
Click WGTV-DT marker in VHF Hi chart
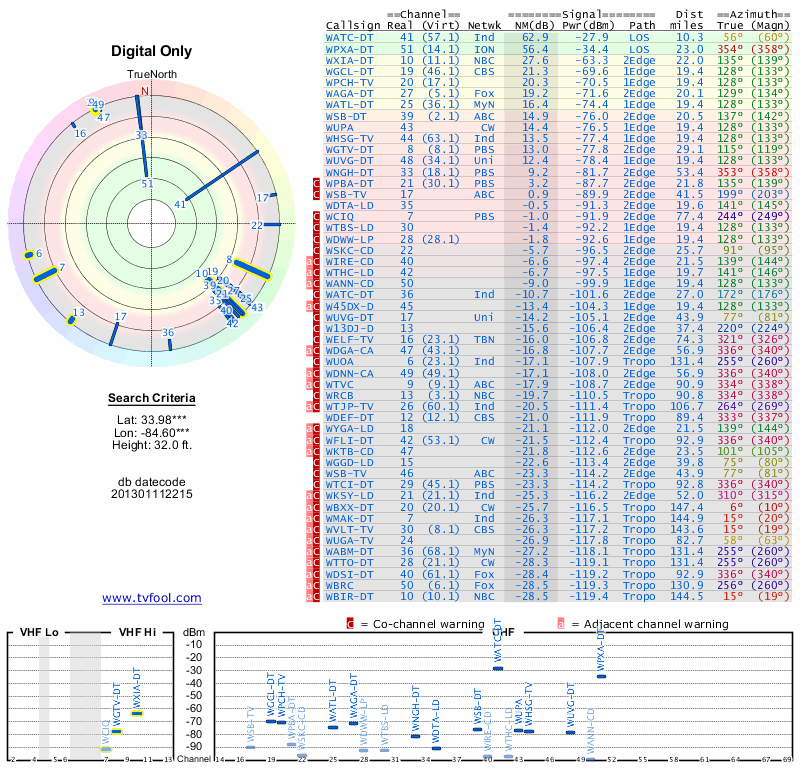coord(117,732)
